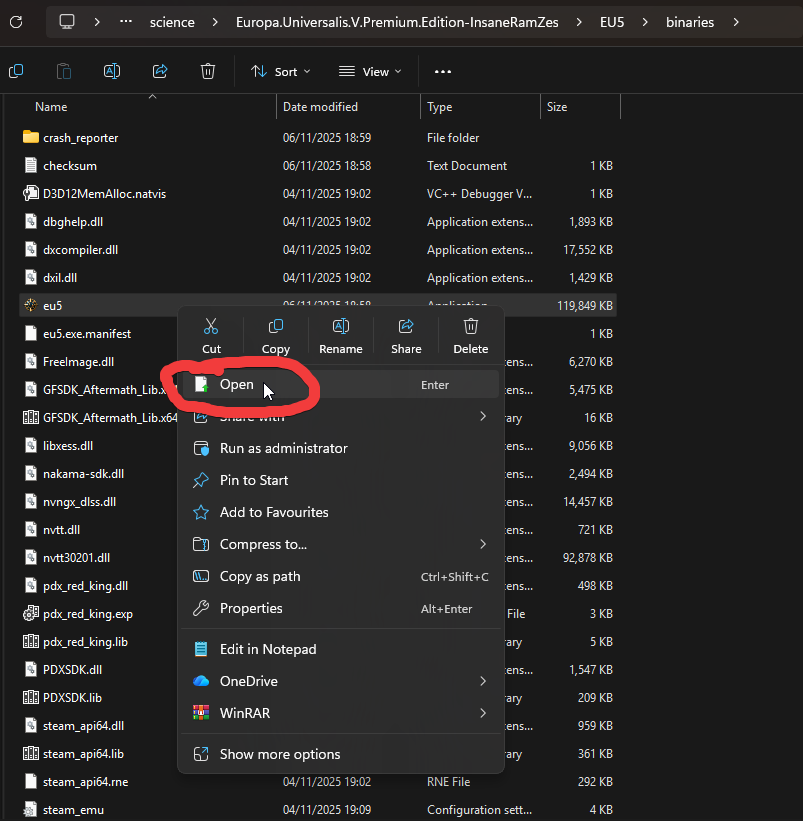Viewport: 803px width, 821px height.
Task: Click the Refresh icon in address bar
Action: pyautogui.click(x=16, y=22)
